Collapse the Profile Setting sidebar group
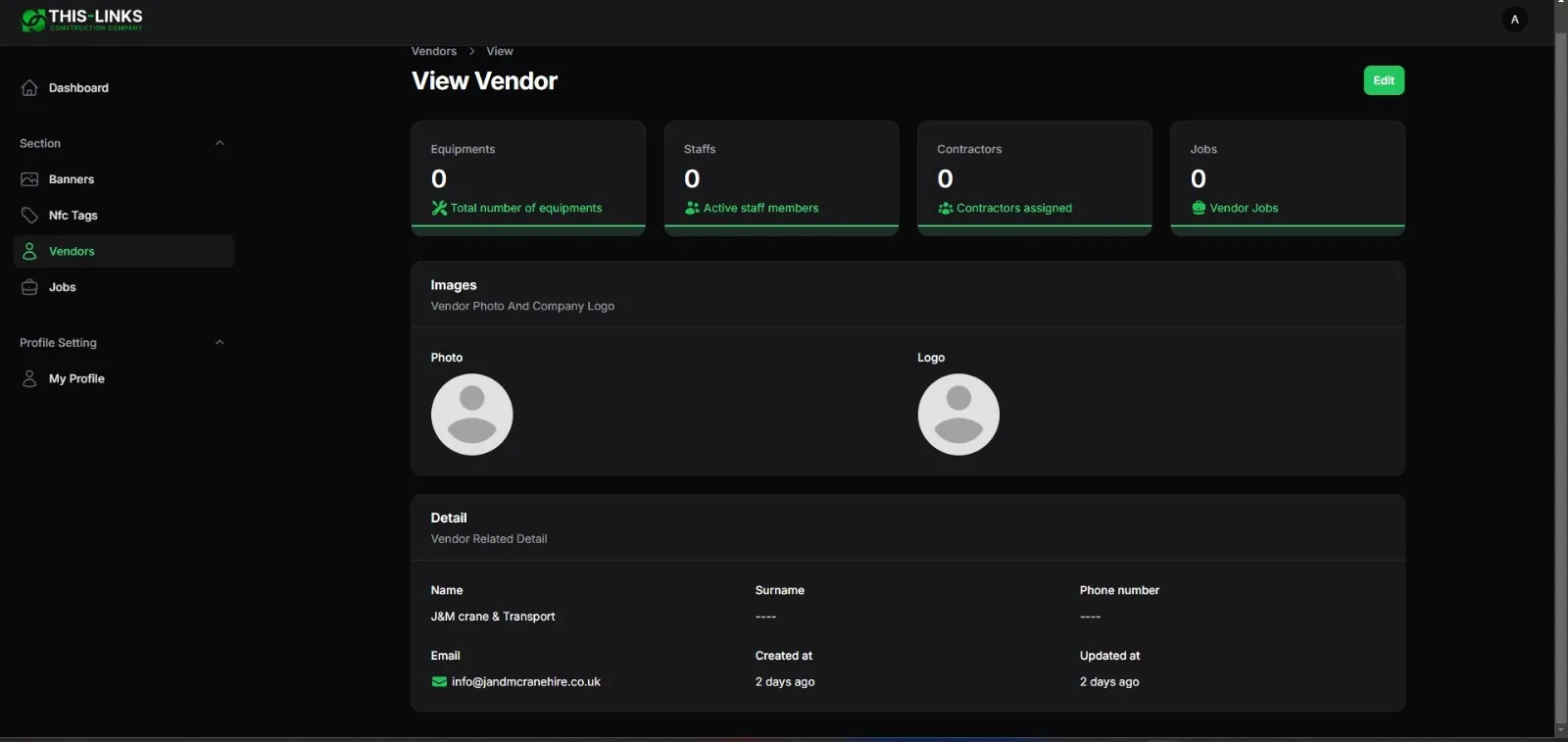This screenshot has width=1568, height=742. [x=220, y=342]
